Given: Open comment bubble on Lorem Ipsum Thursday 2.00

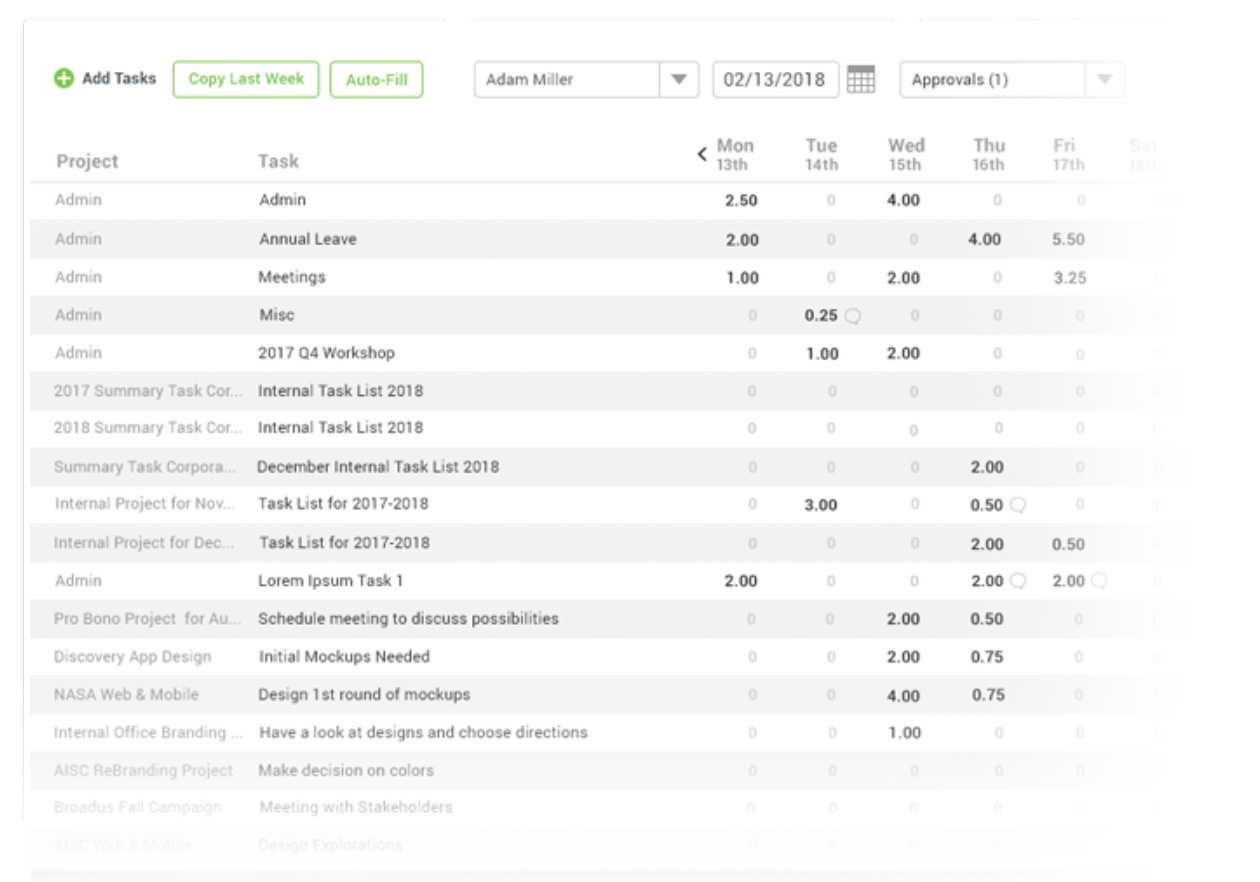Looking at the screenshot, I should [x=1018, y=581].
